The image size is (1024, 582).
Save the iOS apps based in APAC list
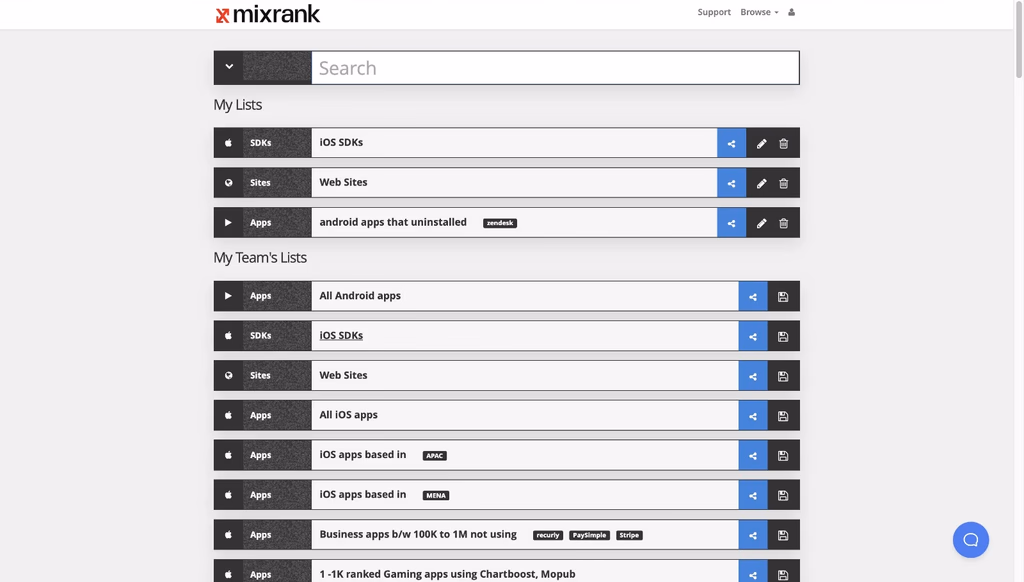[783, 456]
